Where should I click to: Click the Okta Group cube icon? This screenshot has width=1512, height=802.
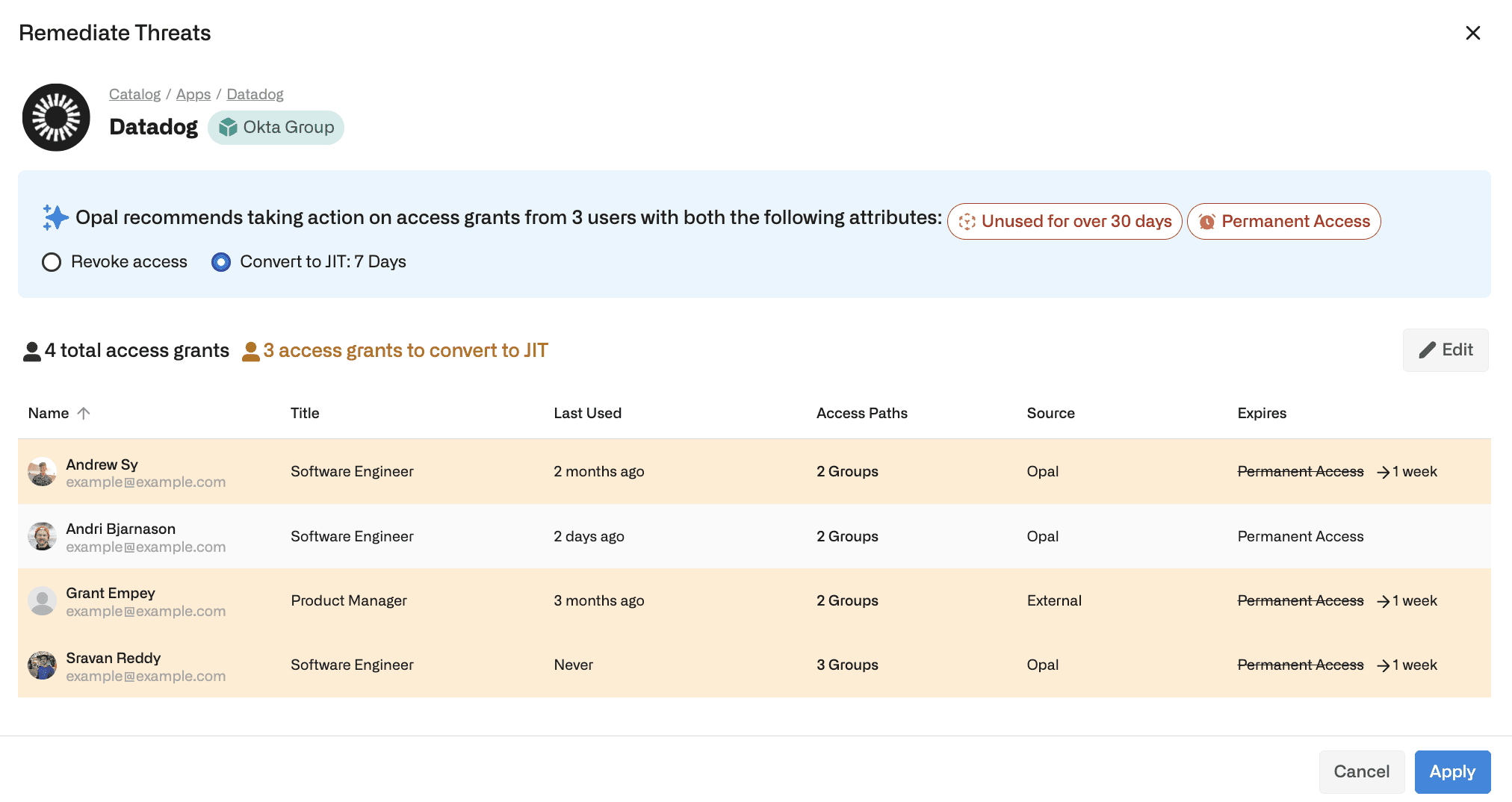pyautogui.click(x=228, y=128)
